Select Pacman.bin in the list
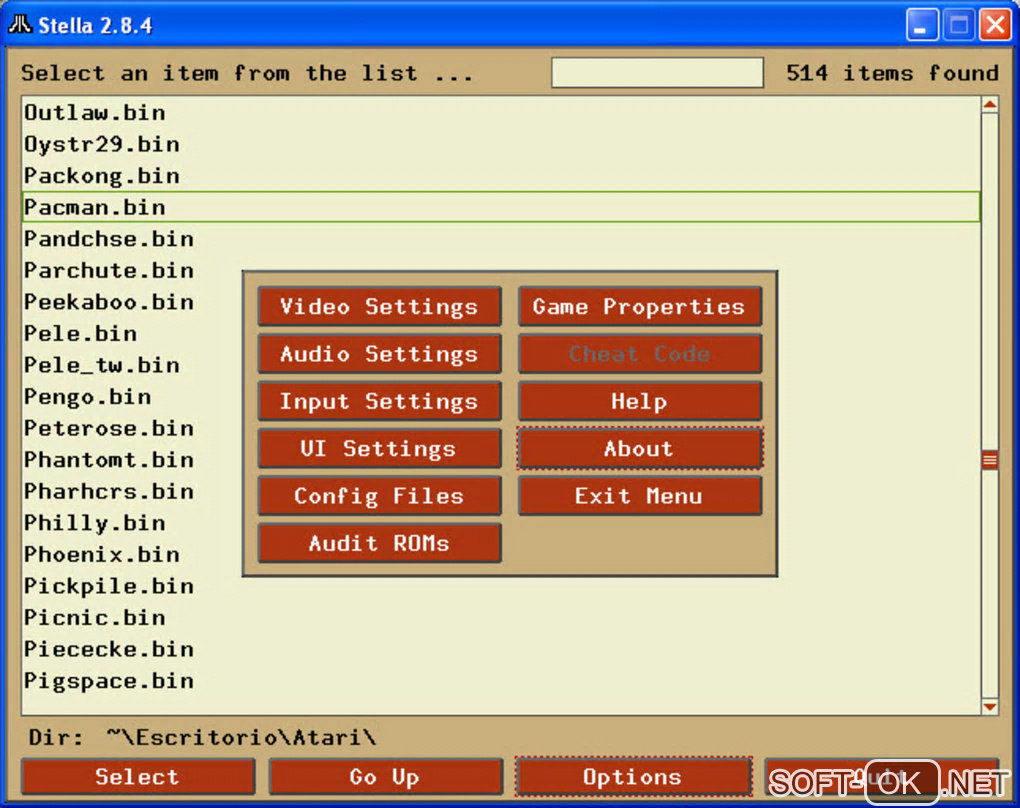The height and width of the screenshot is (808, 1020). (x=500, y=207)
